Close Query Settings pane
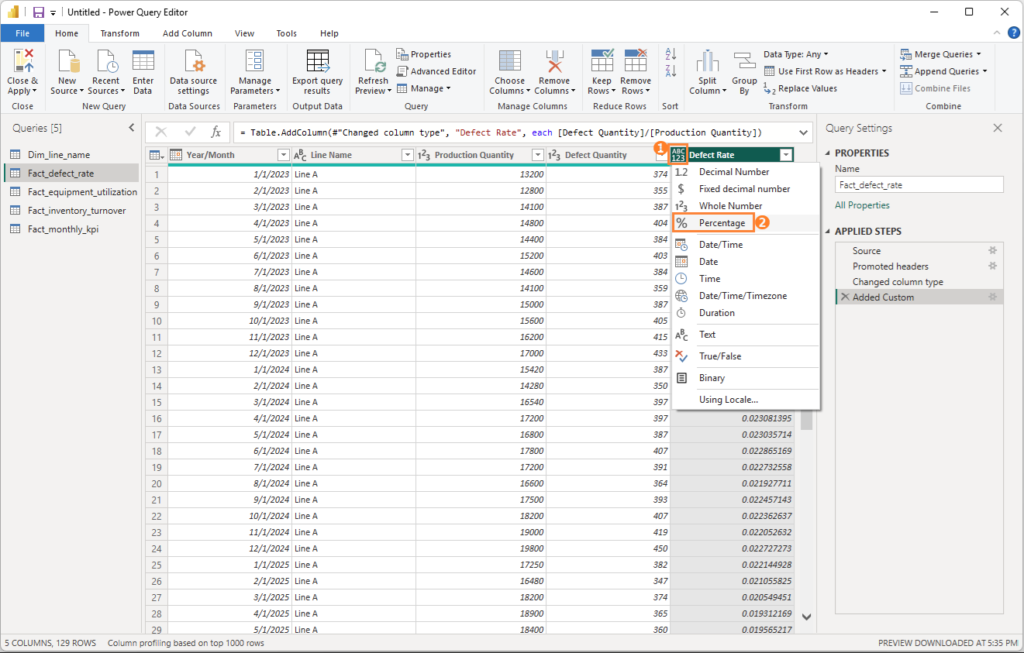The image size is (1024, 653). pos(997,128)
